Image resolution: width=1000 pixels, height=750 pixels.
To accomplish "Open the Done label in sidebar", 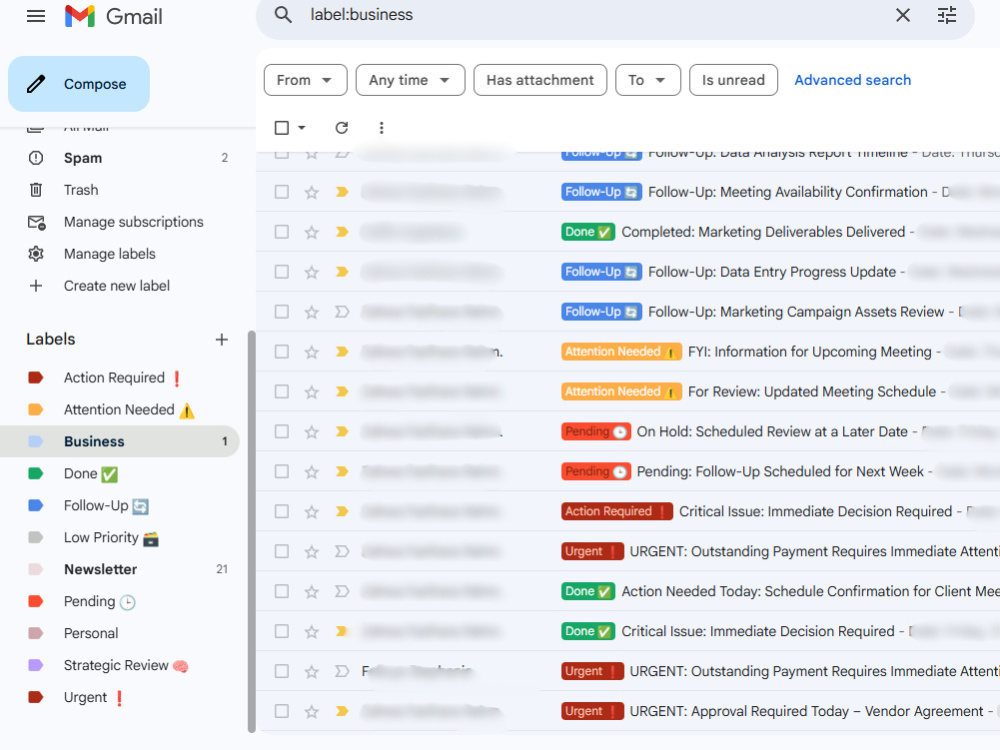I will pyautogui.click(x=120, y=473).
